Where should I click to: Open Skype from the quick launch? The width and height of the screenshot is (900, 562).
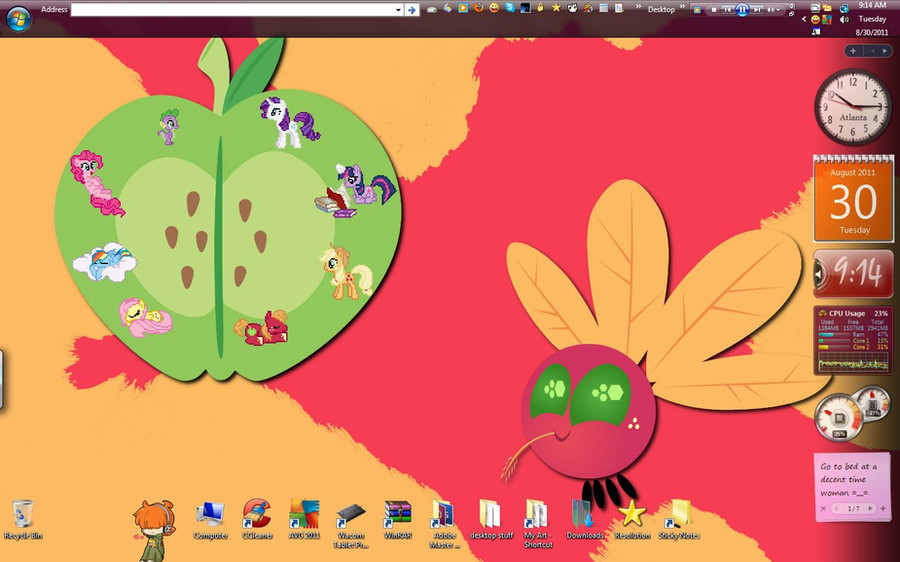(510, 8)
